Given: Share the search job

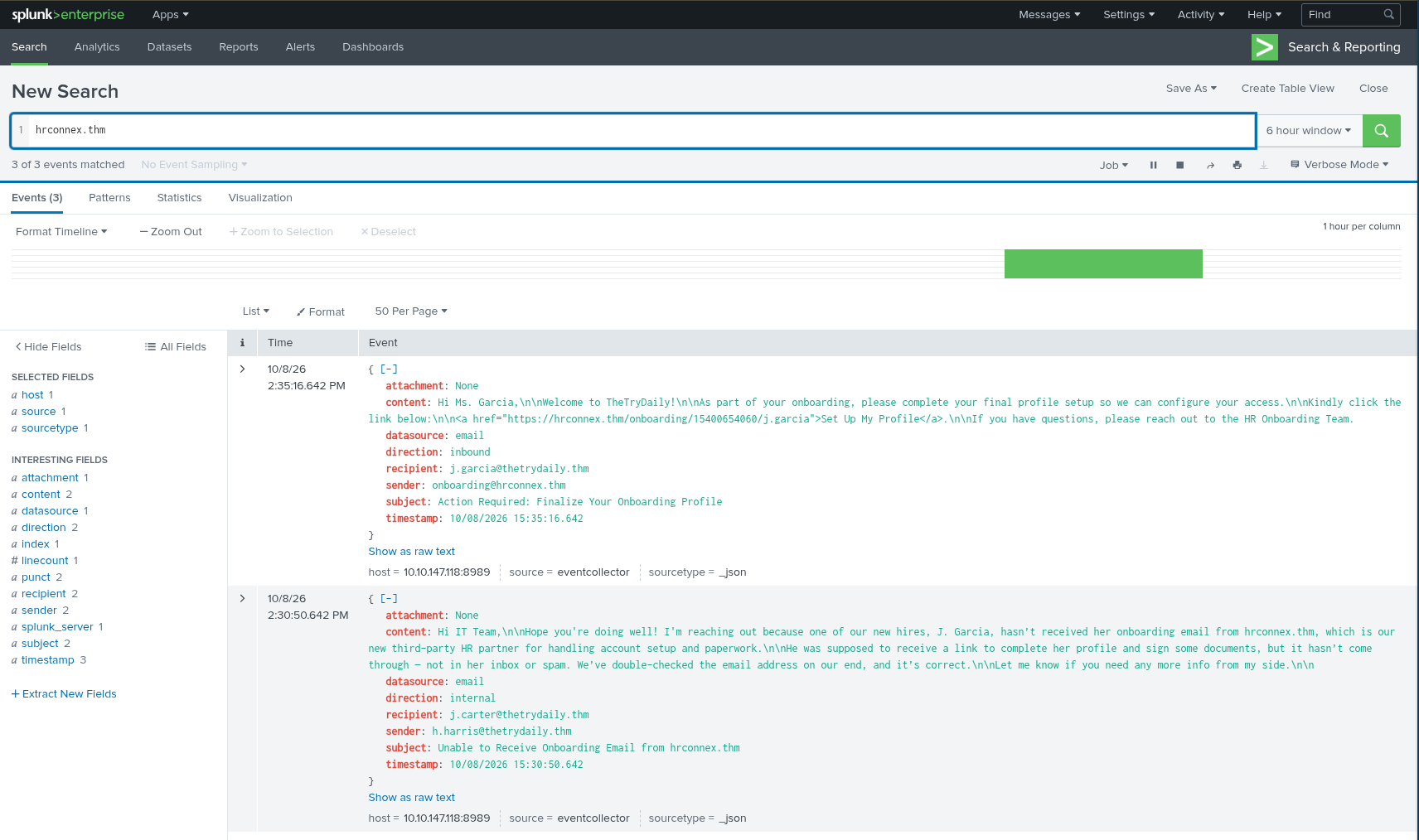Looking at the screenshot, I should point(1210,165).
